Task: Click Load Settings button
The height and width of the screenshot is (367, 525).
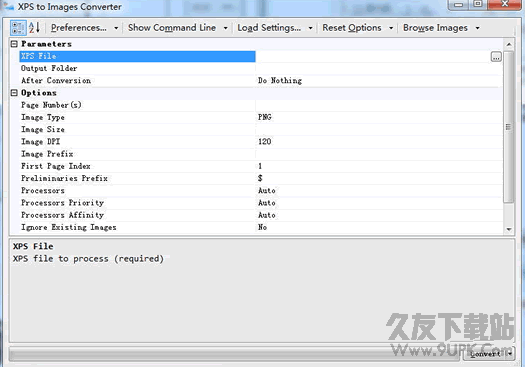Action: [269, 28]
